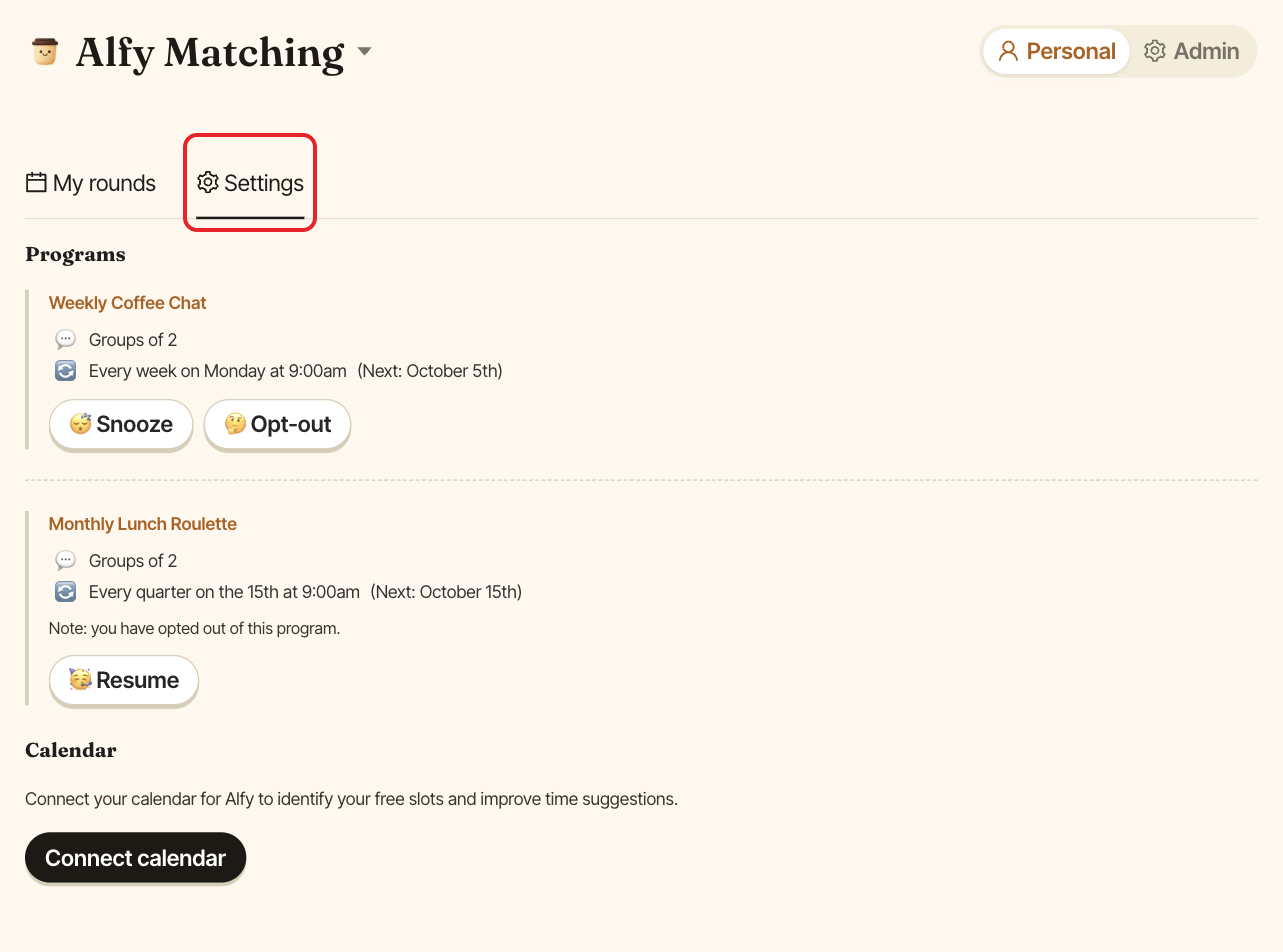Open the Monthly Lunch Roulette program link

pos(143,524)
